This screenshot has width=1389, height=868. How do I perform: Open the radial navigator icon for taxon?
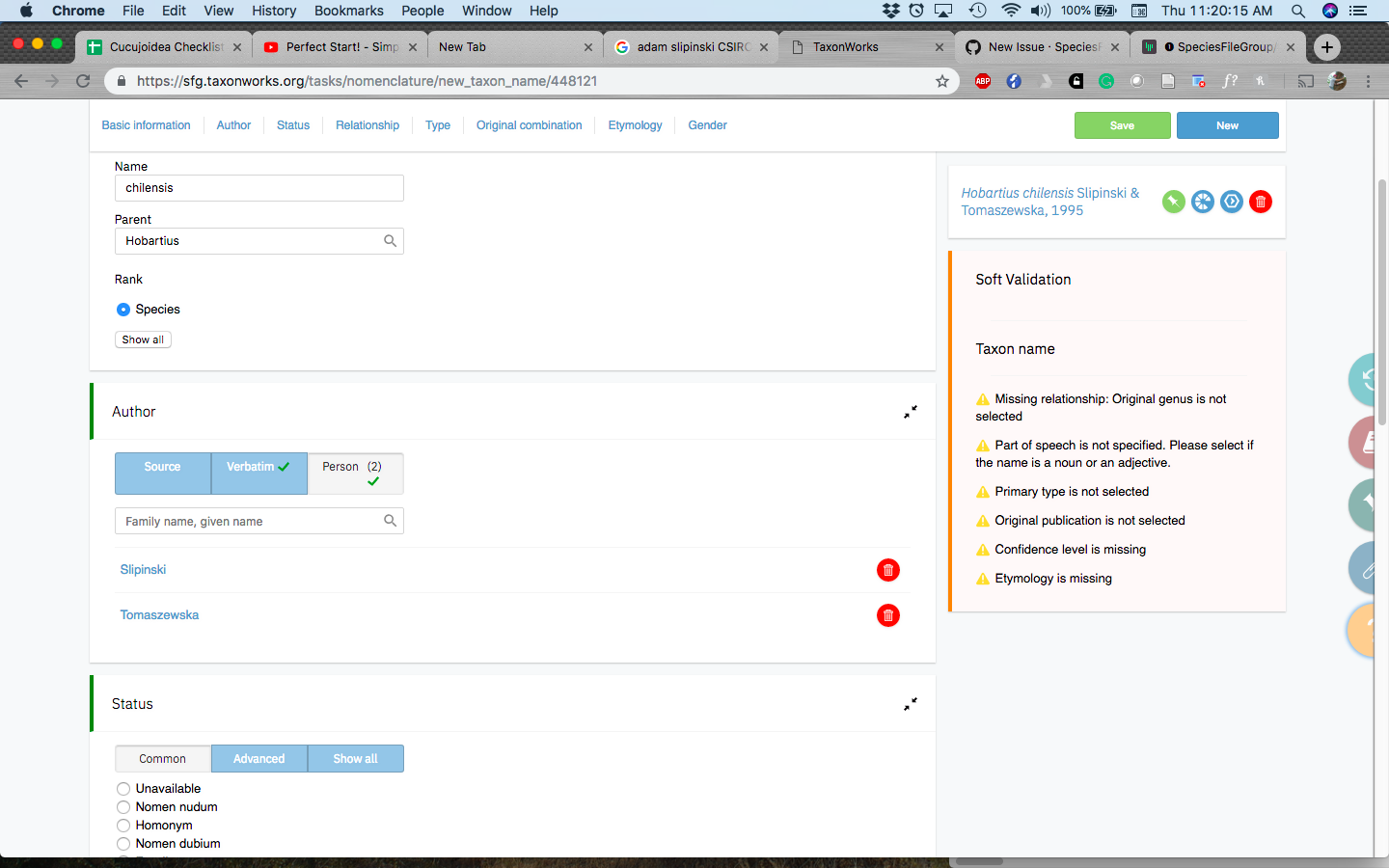tap(1202, 202)
